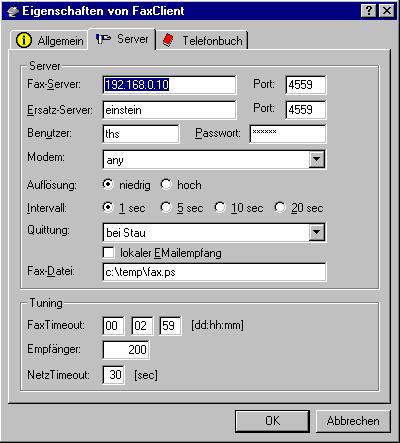Click the yellow info icon on Allgemein tab

[23, 40]
